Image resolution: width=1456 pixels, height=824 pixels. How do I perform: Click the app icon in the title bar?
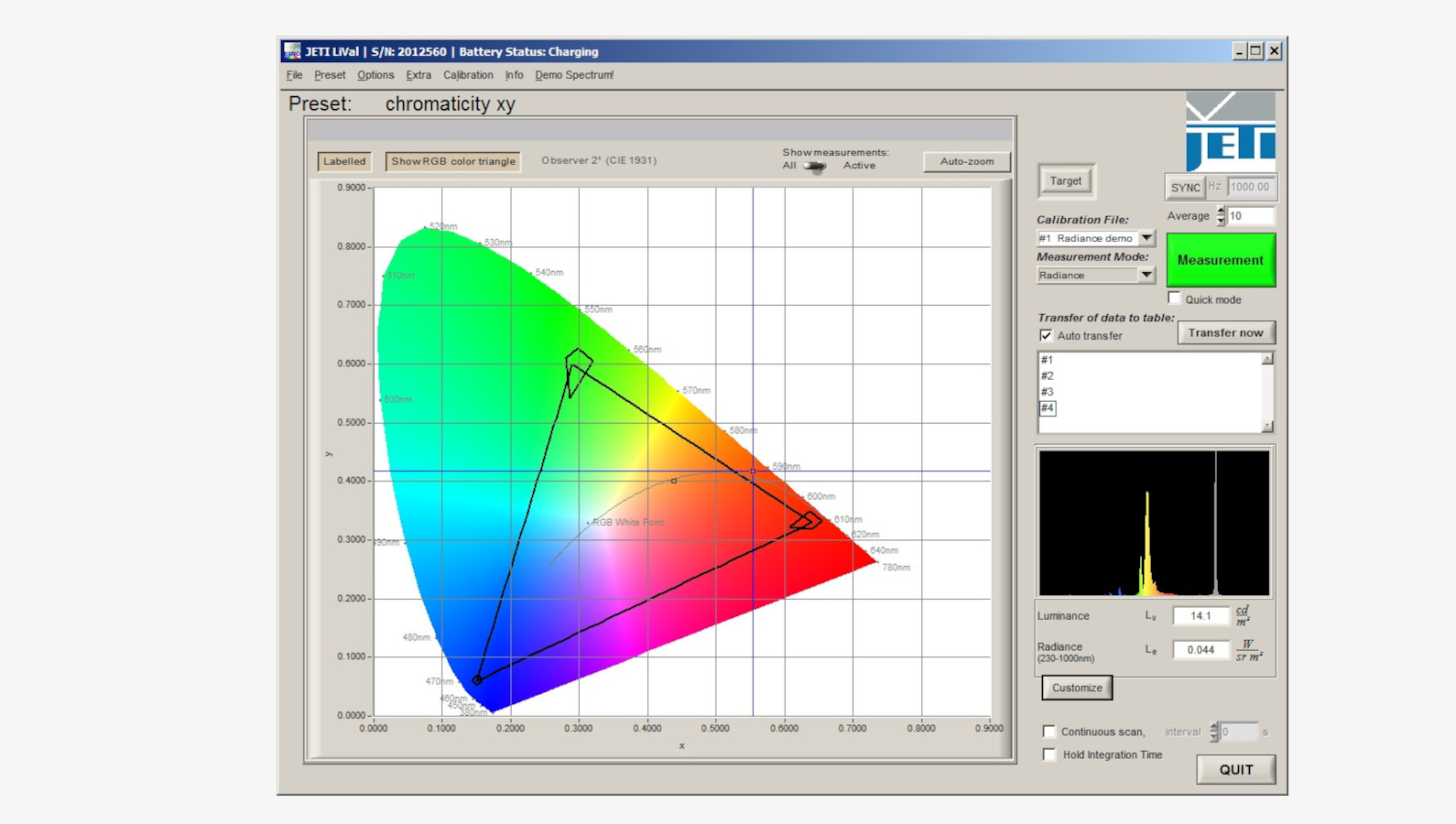[292, 51]
